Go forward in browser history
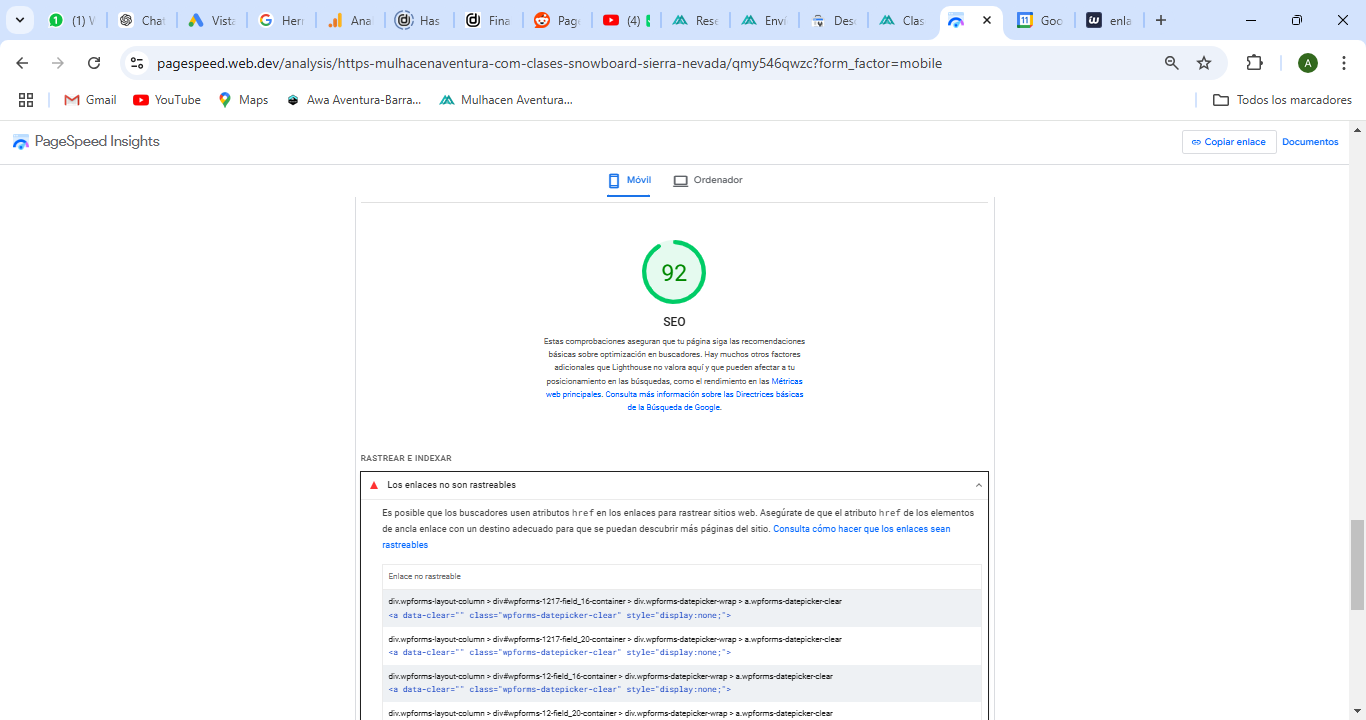The image size is (1366, 720). [58, 63]
